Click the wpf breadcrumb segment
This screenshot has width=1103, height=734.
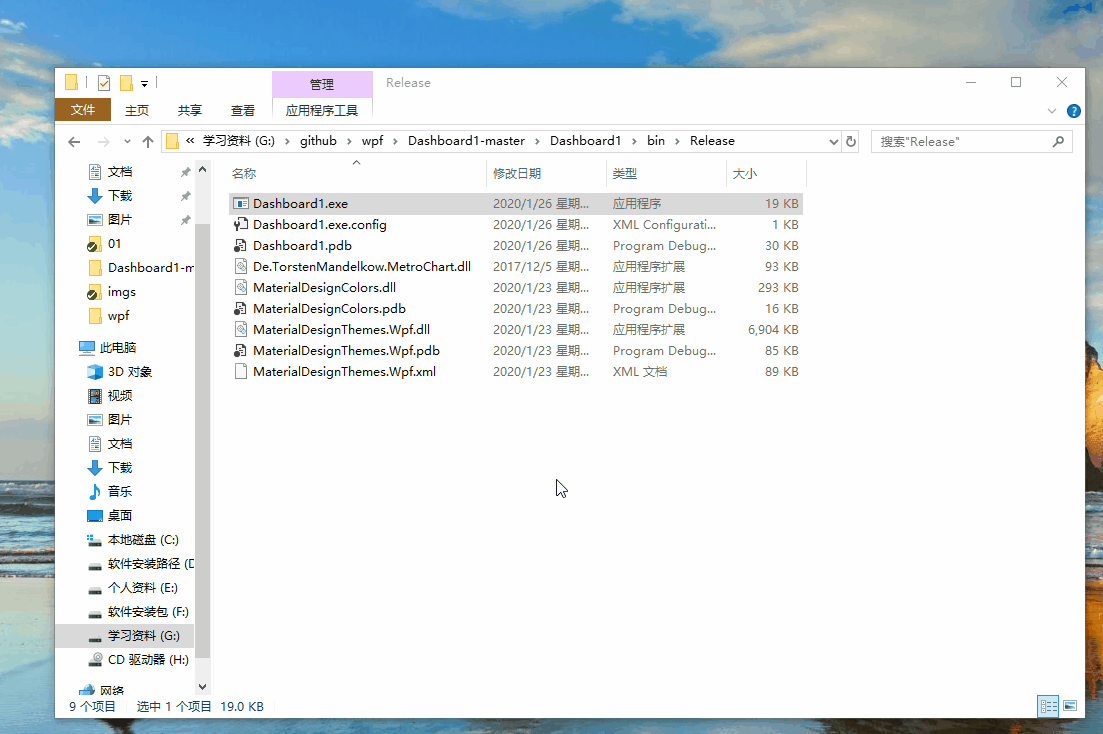(x=372, y=141)
